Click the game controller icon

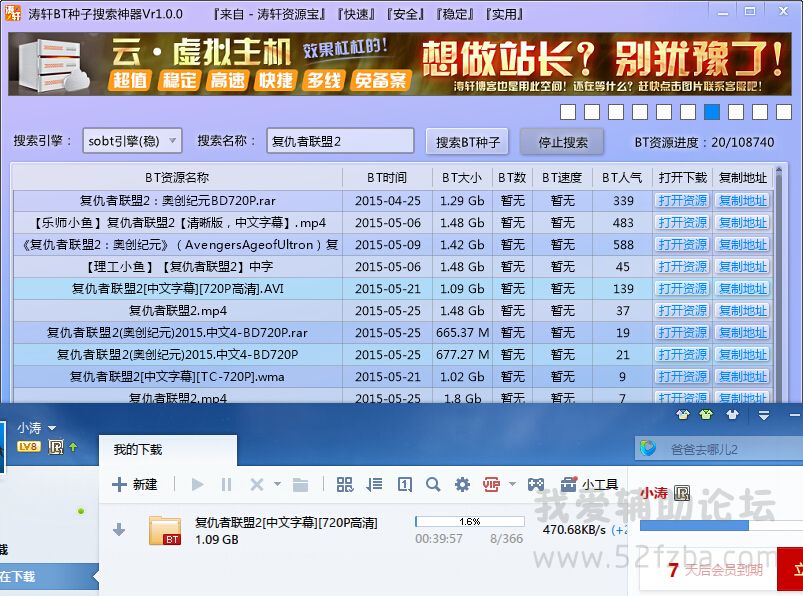(x=536, y=485)
